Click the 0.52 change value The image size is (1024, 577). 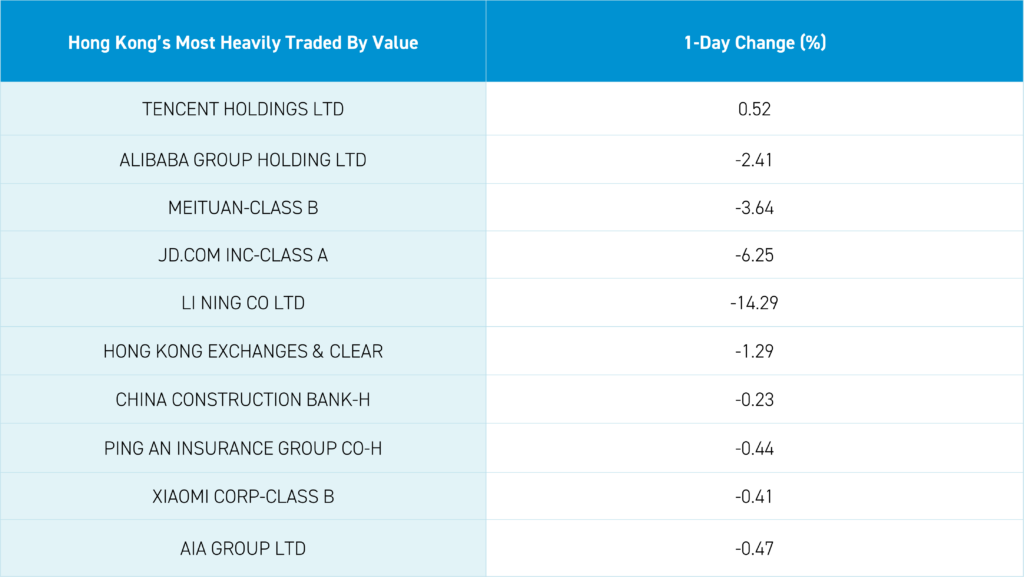point(754,109)
